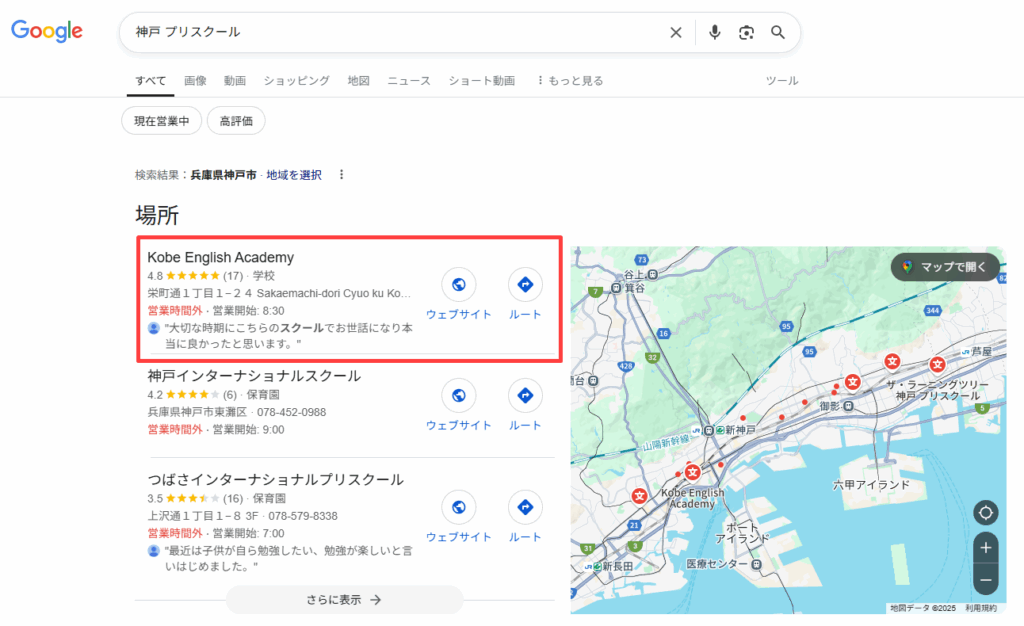
Task: Go to the ニュース tab
Action: (409, 81)
